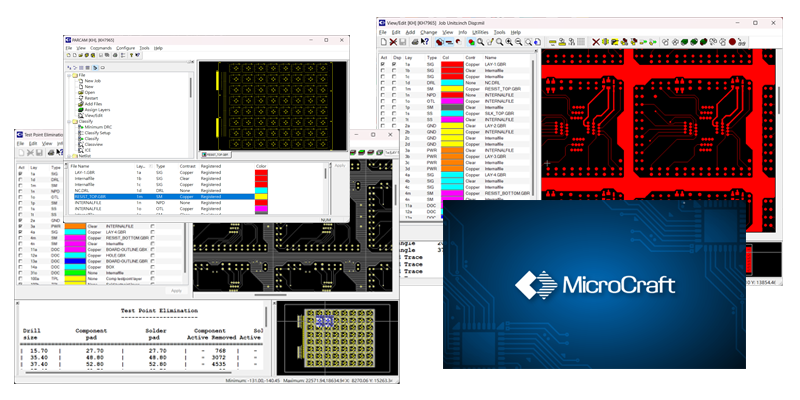The height and width of the screenshot is (400, 800).
Task: Toggle Act checkbox for layer 3a in Test Point Elimination
Action: pyautogui.click(x=21, y=226)
